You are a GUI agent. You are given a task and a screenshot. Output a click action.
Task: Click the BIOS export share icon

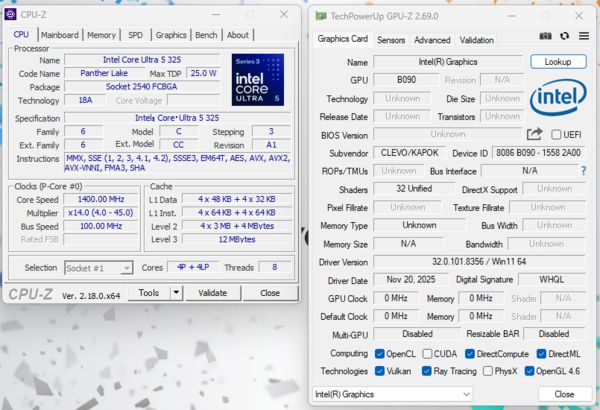[535, 134]
